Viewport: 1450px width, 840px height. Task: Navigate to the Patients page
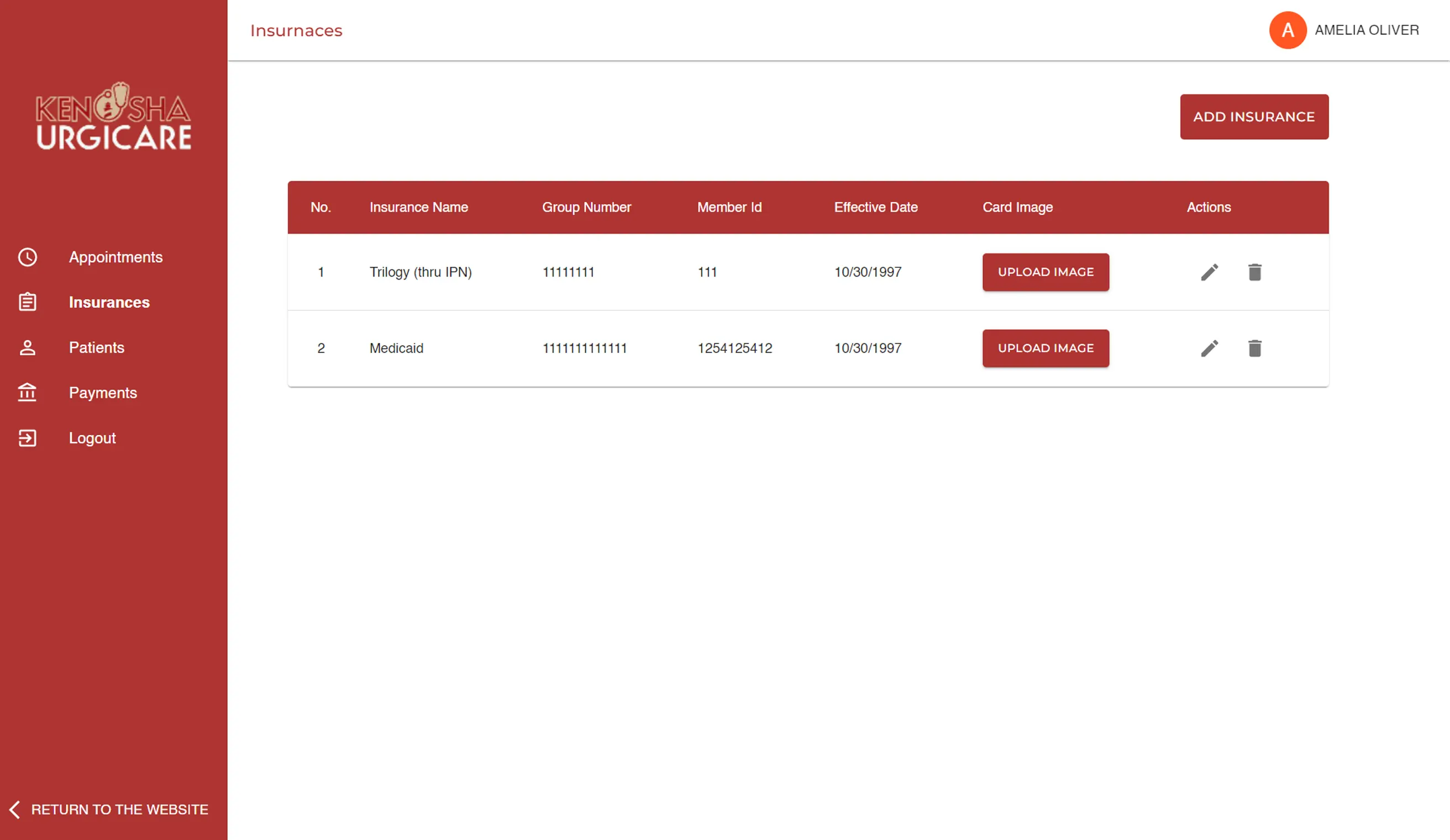(97, 347)
